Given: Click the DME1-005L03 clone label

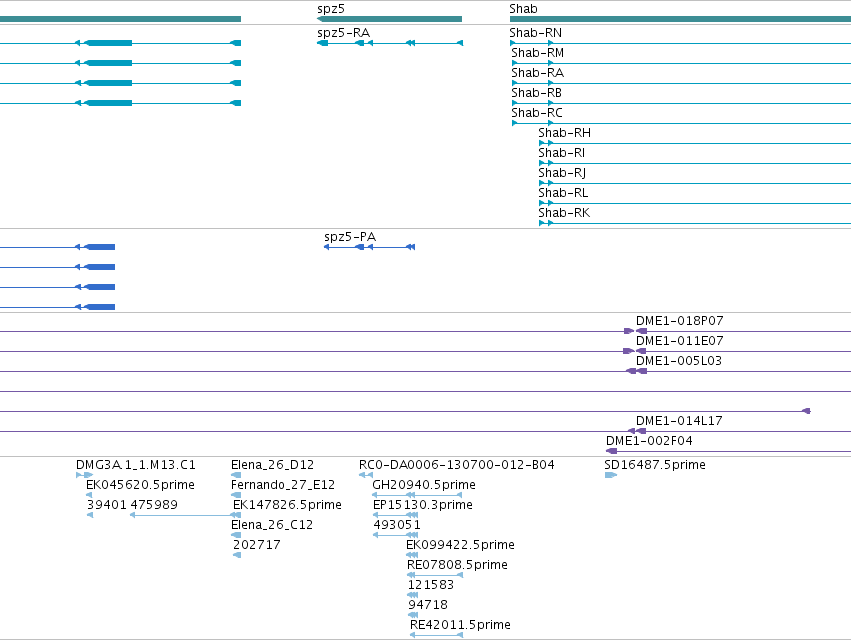Looking at the screenshot, I should tap(679, 361).
